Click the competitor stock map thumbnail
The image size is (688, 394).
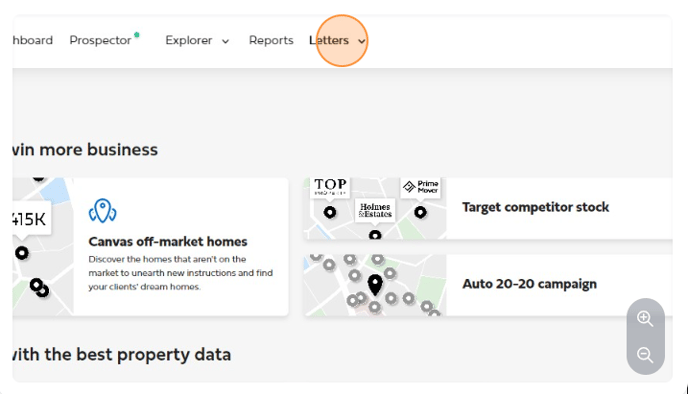pyautogui.click(x=375, y=208)
